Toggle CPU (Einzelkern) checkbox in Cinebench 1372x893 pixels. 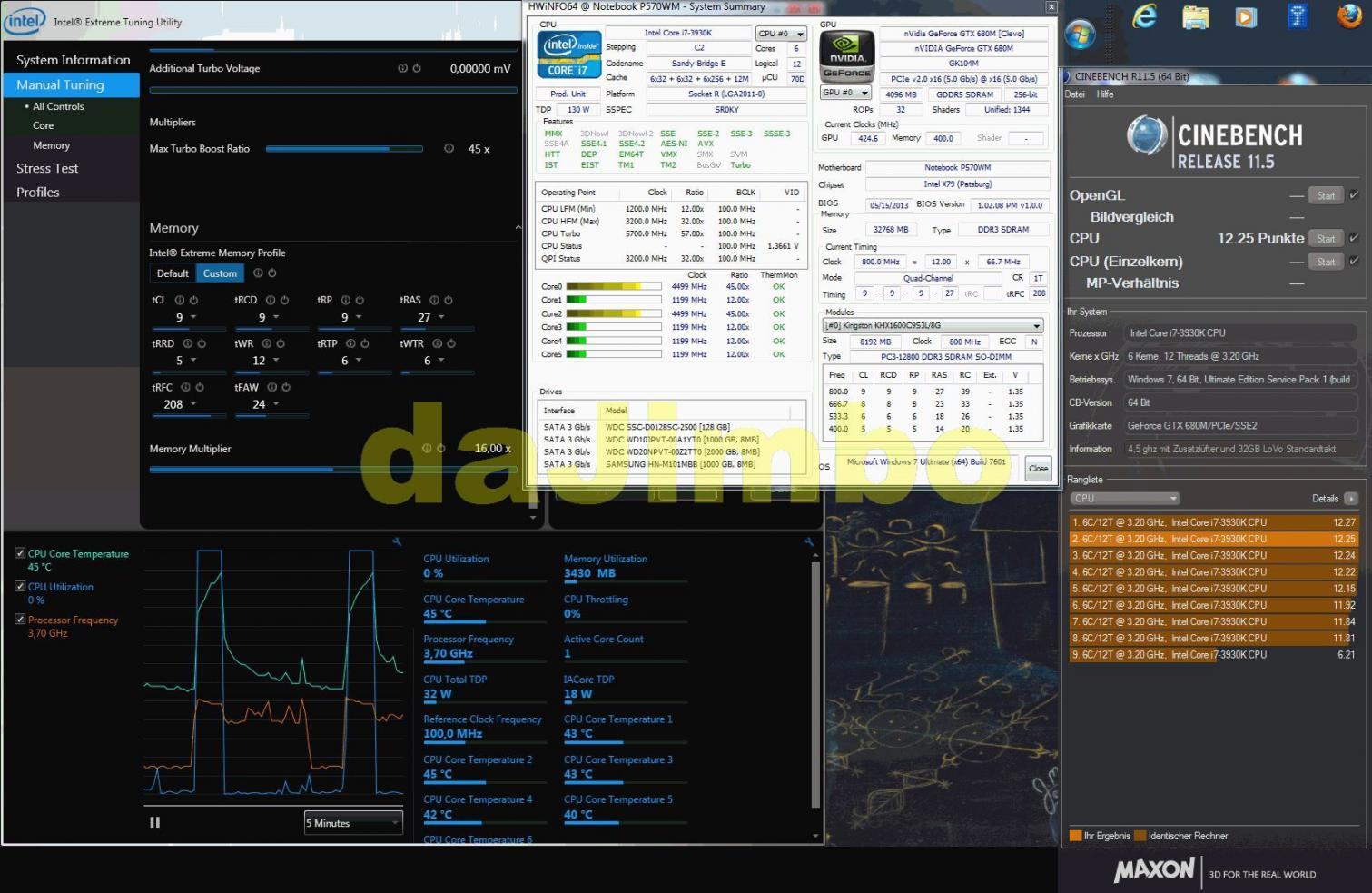coord(1354,262)
